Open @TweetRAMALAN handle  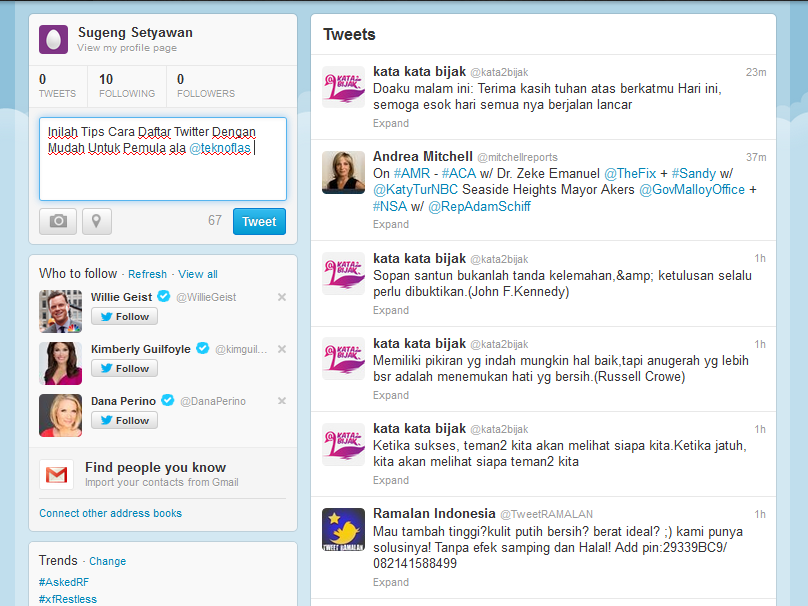coord(547,514)
